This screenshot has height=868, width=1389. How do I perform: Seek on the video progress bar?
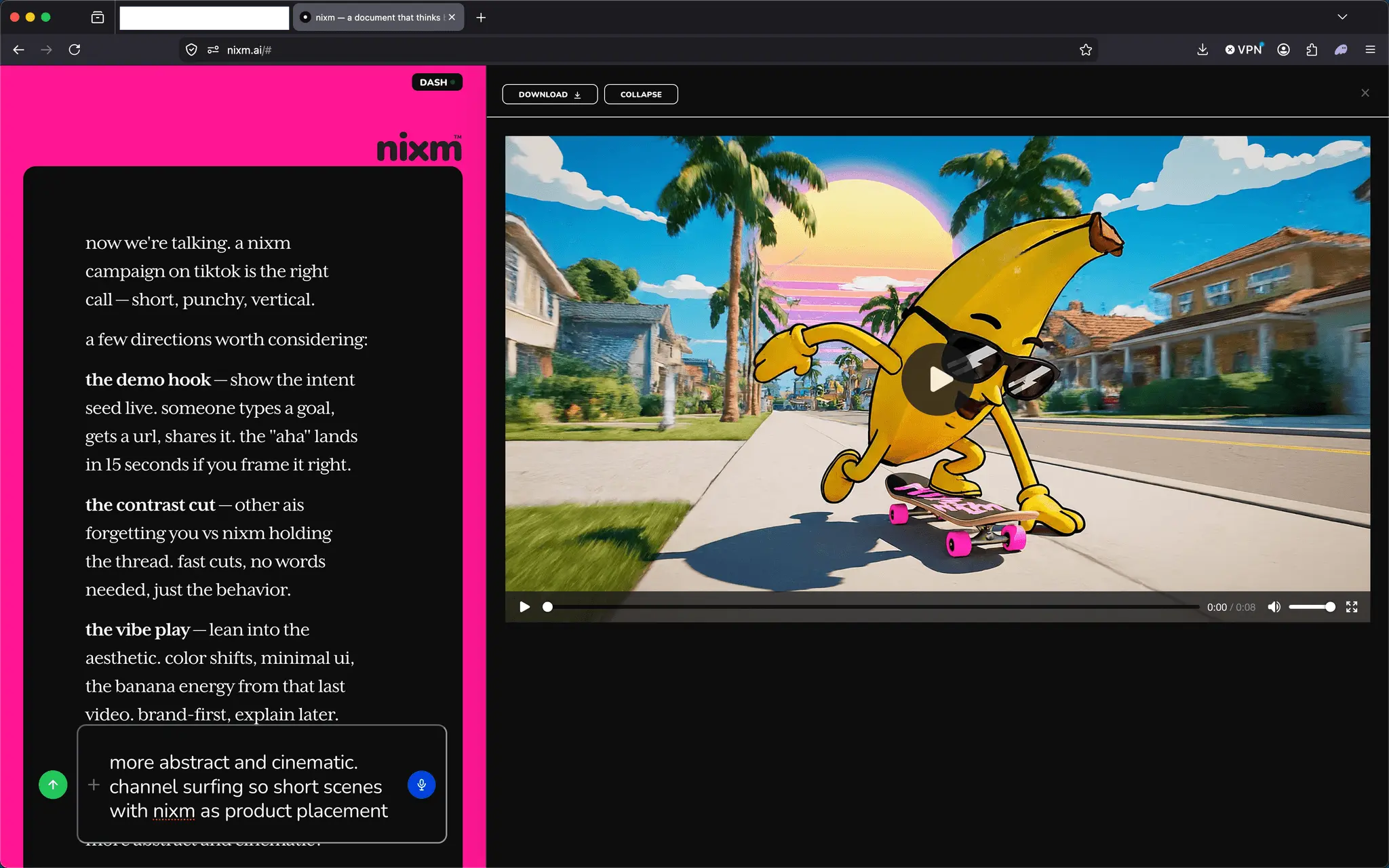871,607
